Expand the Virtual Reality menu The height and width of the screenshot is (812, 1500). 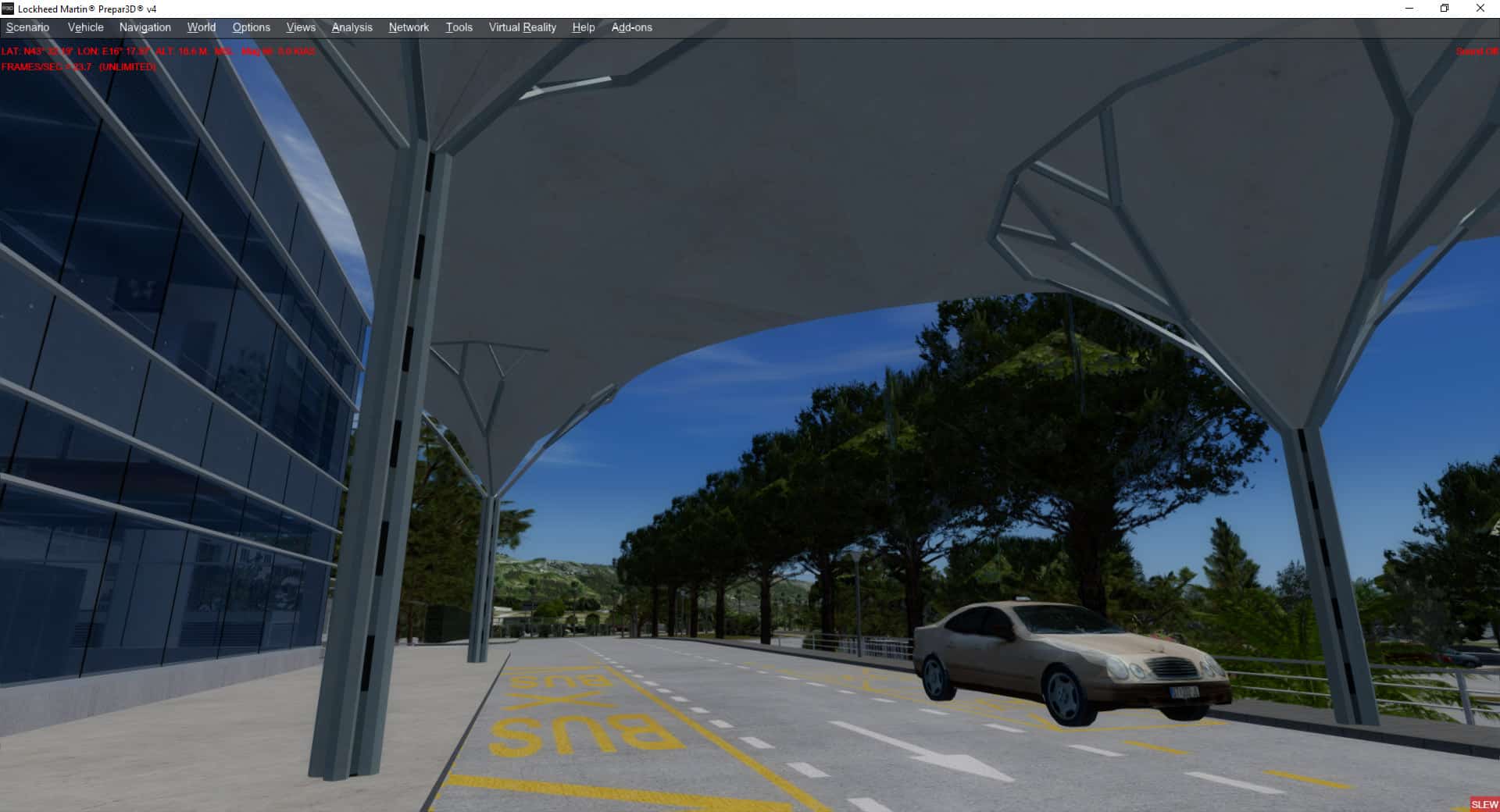pyautogui.click(x=522, y=27)
